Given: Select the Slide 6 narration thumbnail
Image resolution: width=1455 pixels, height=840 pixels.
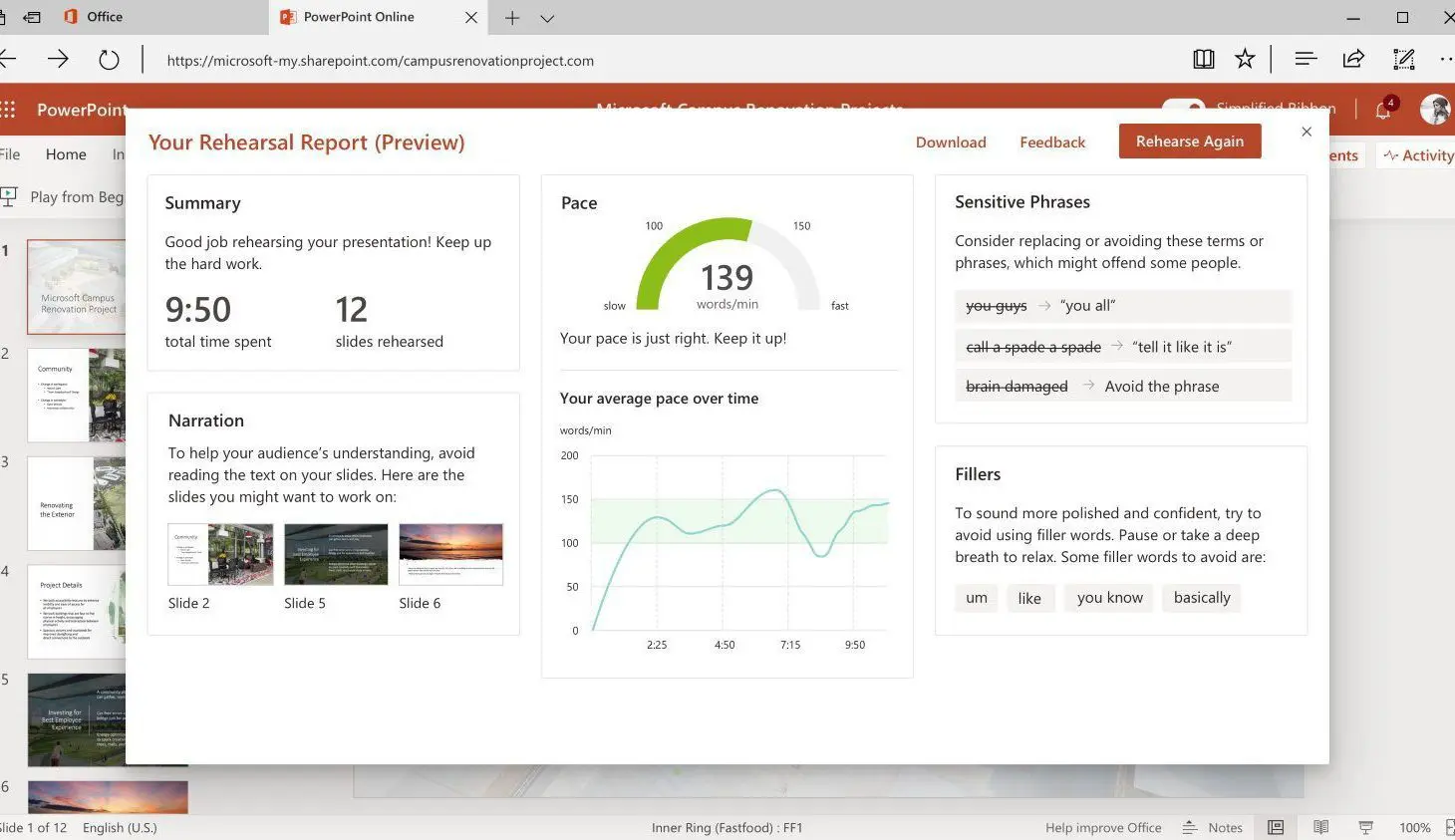Looking at the screenshot, I should [x=450, y=554].
